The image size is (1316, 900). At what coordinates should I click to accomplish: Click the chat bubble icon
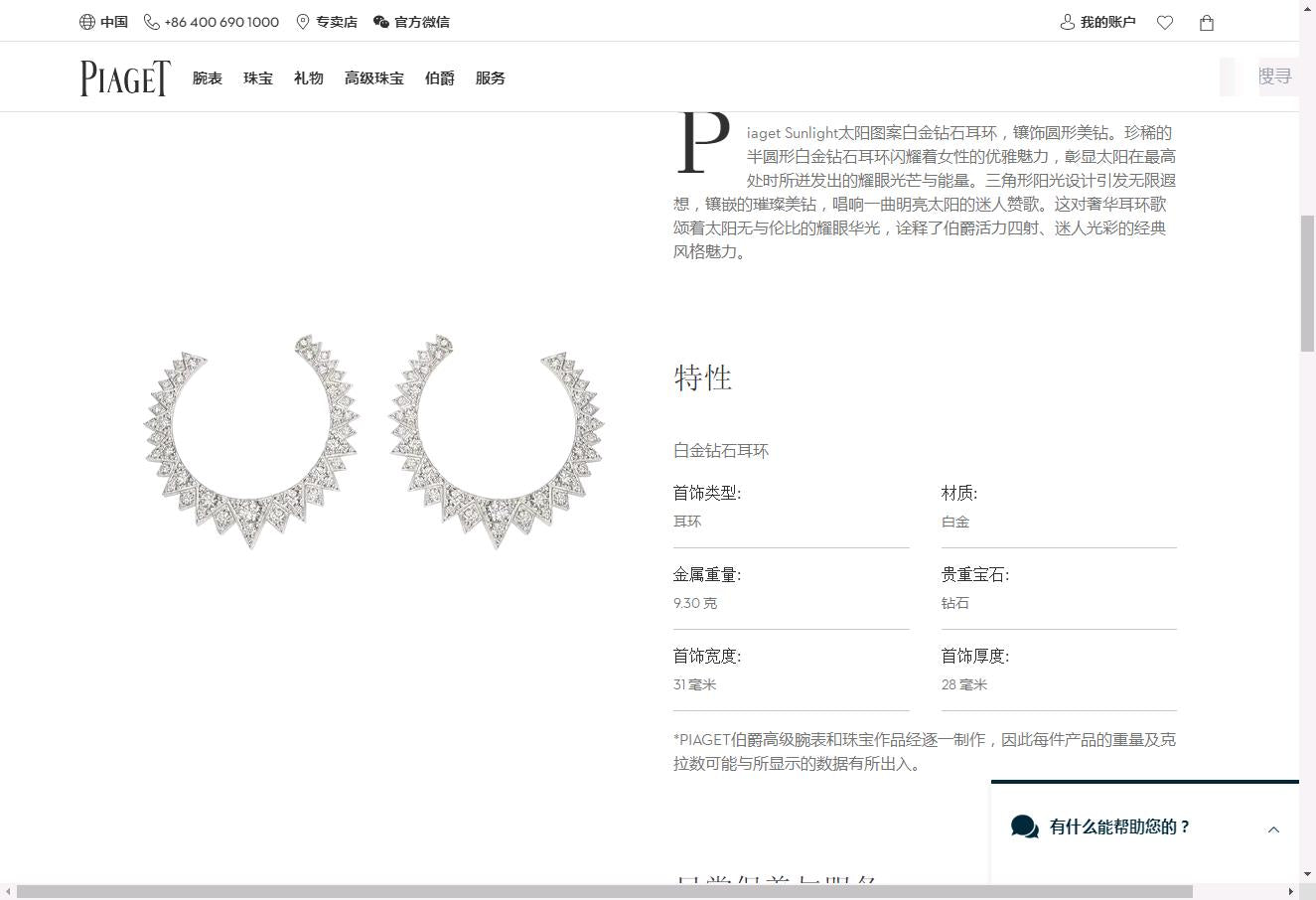tap(1024, 826)
